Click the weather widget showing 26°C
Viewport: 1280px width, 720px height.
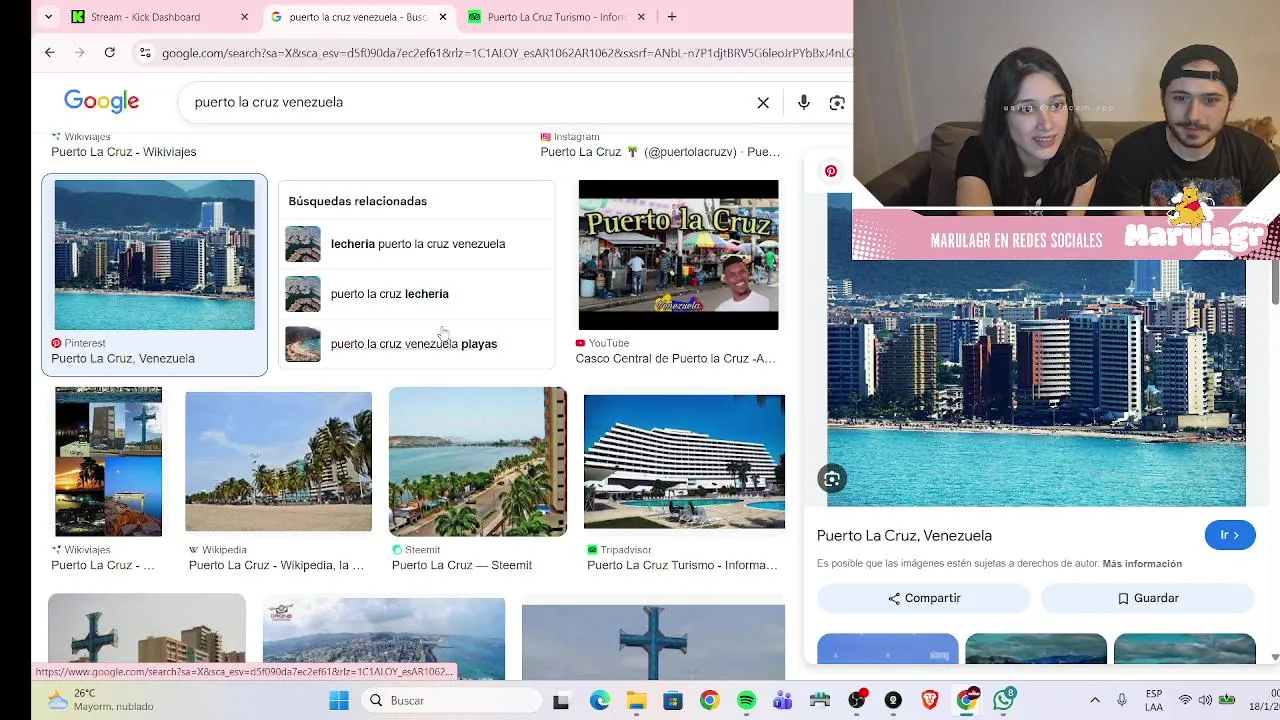[x=102, y=700]
